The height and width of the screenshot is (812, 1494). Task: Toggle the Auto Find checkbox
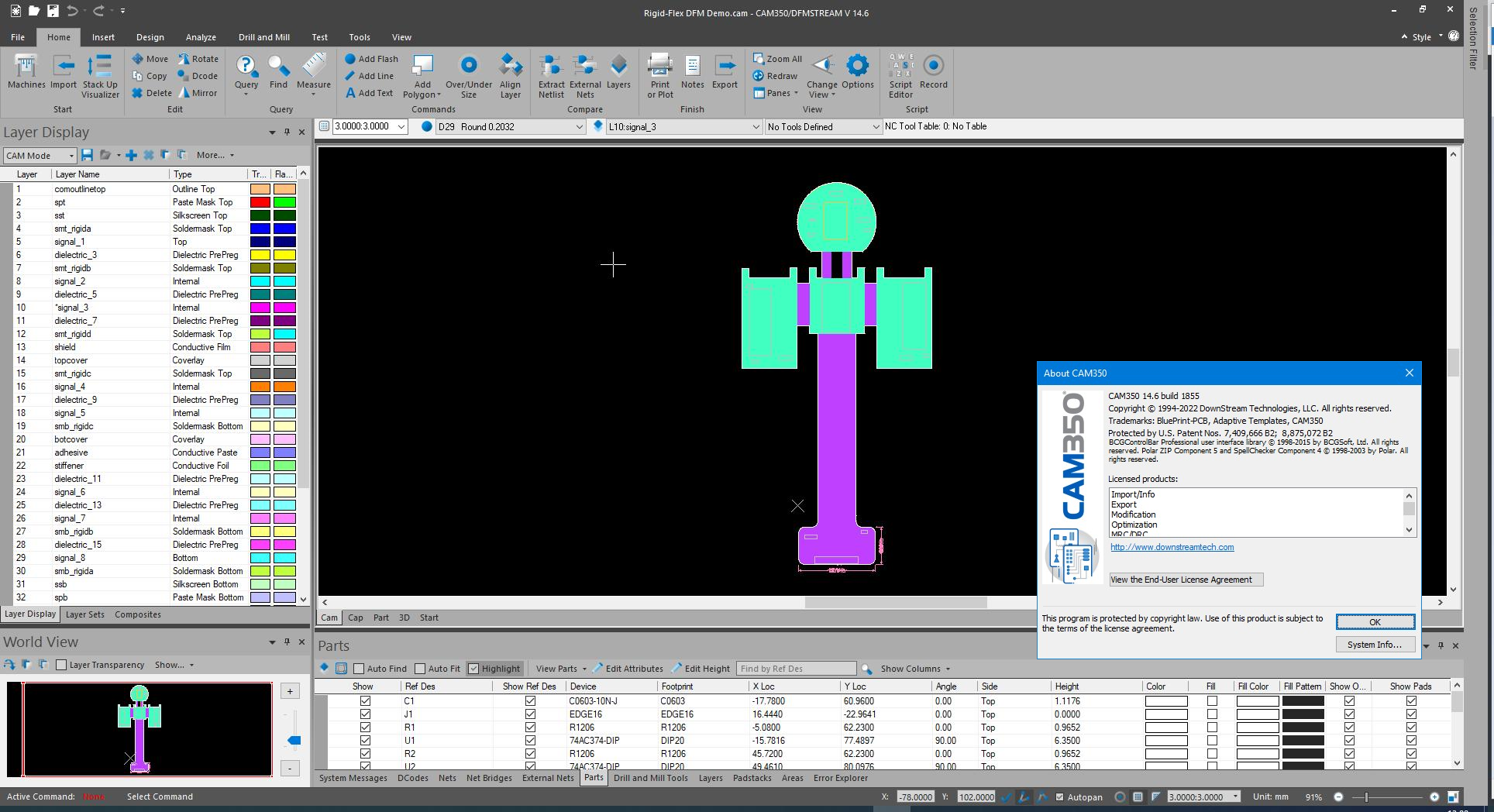tap(359, 669)
